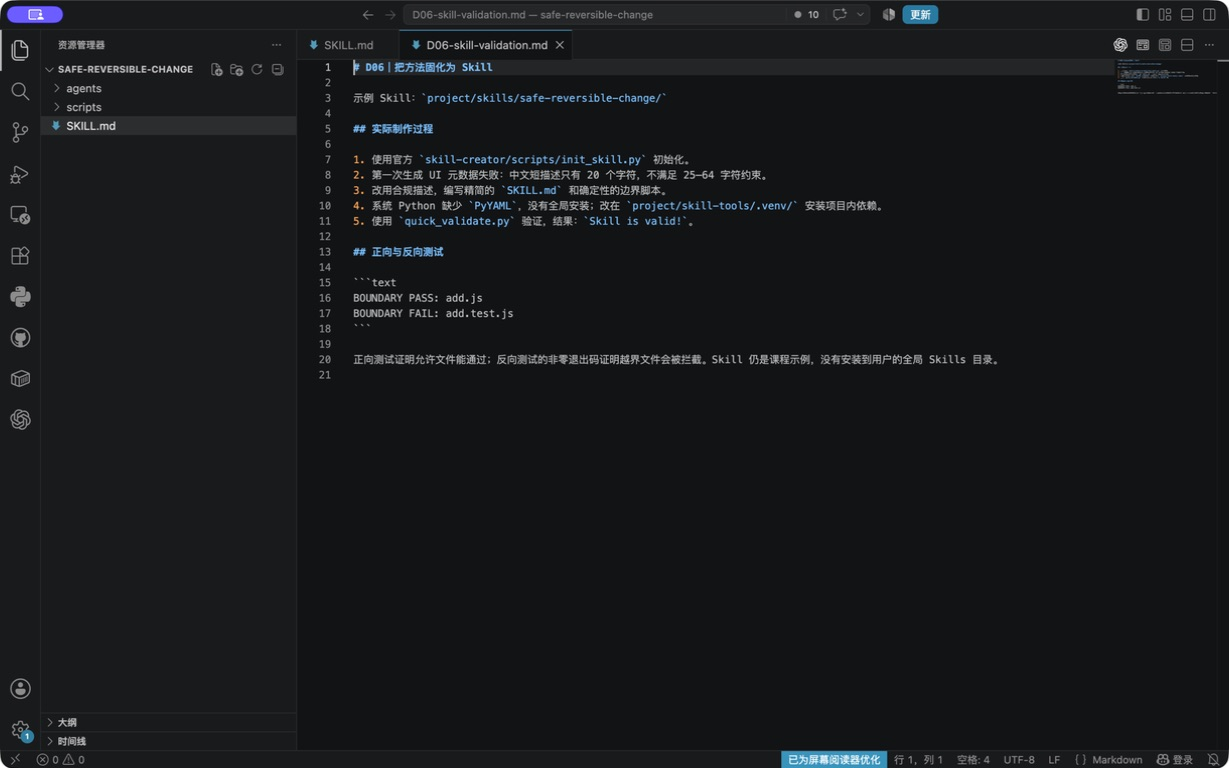Change end of line sequence LF

[x=1054, y=760]
